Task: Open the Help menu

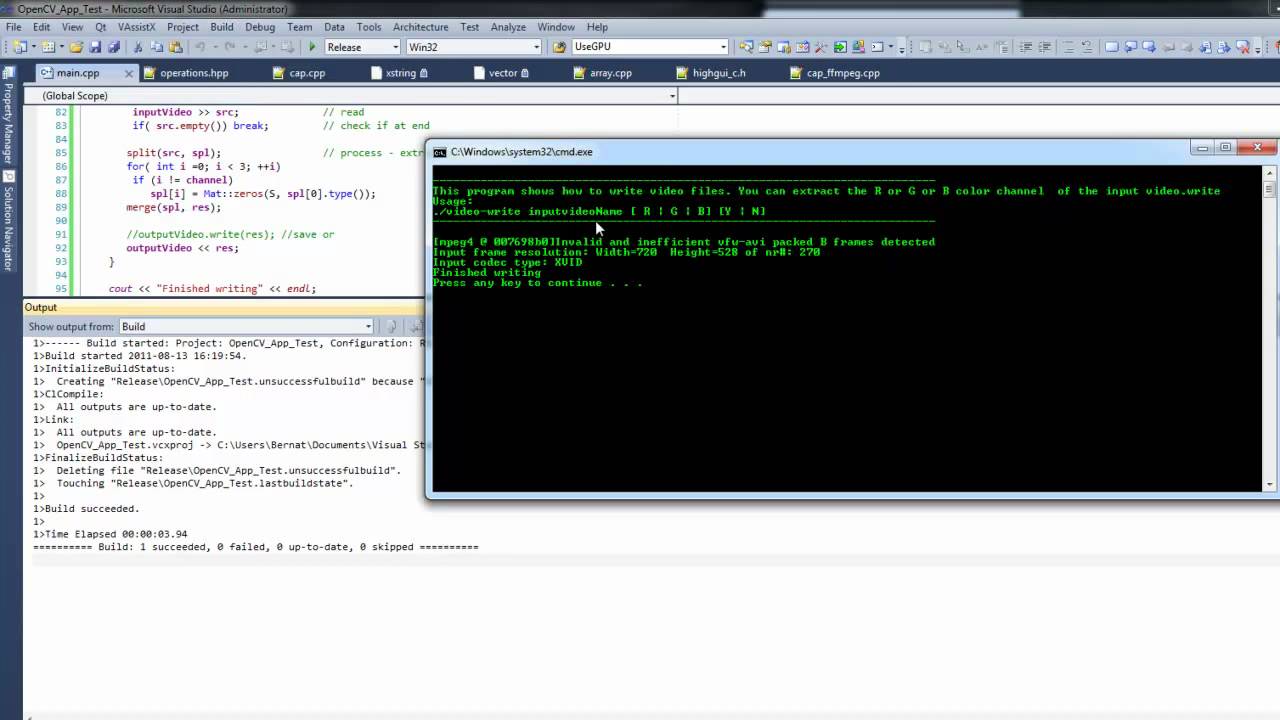Action: (x=597, y=27)
